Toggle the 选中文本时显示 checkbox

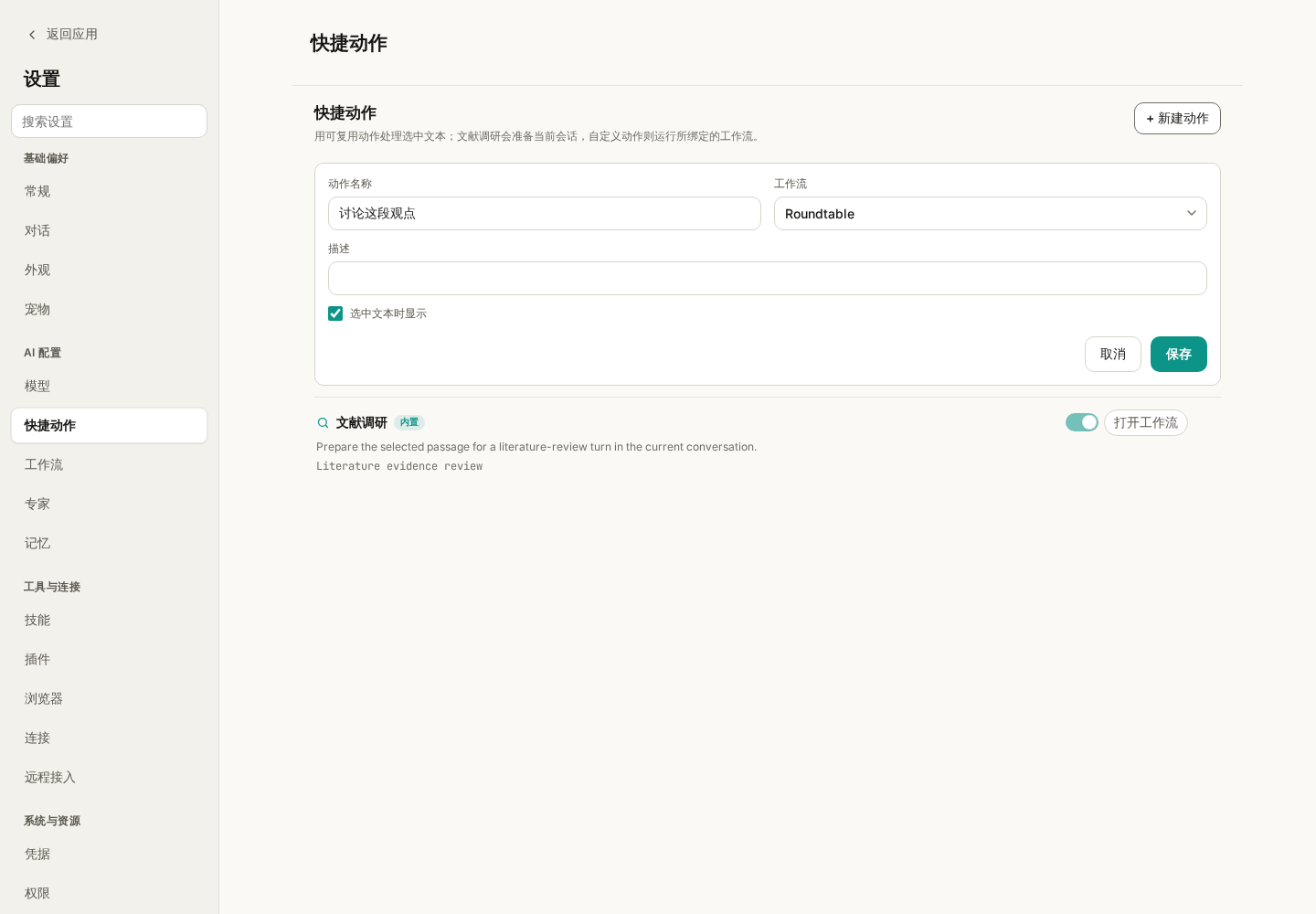pyautogui.click(x=335, y=314)
